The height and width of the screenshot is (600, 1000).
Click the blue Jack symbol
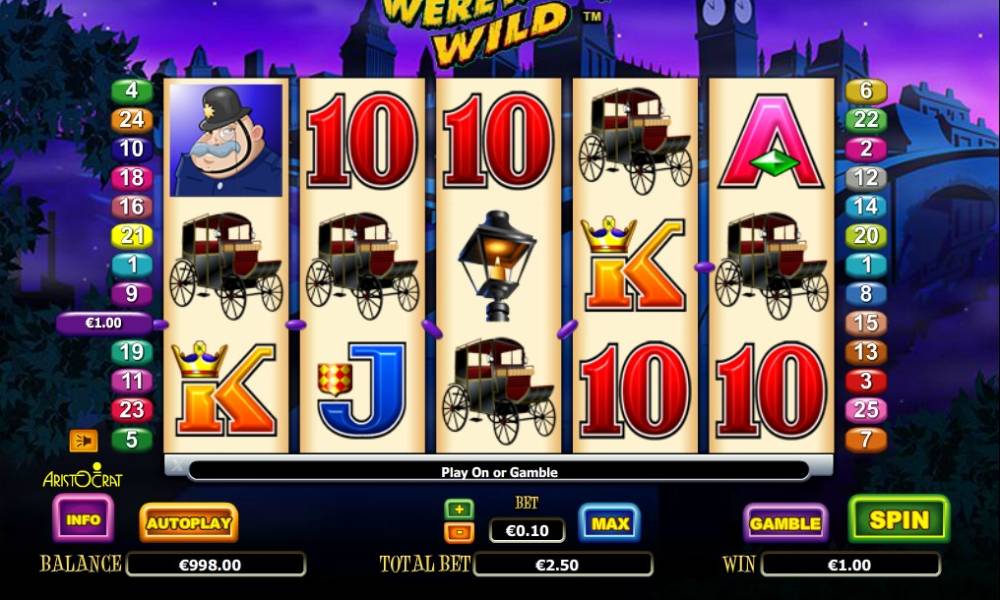pyautogui.click(x=362, y=390)
